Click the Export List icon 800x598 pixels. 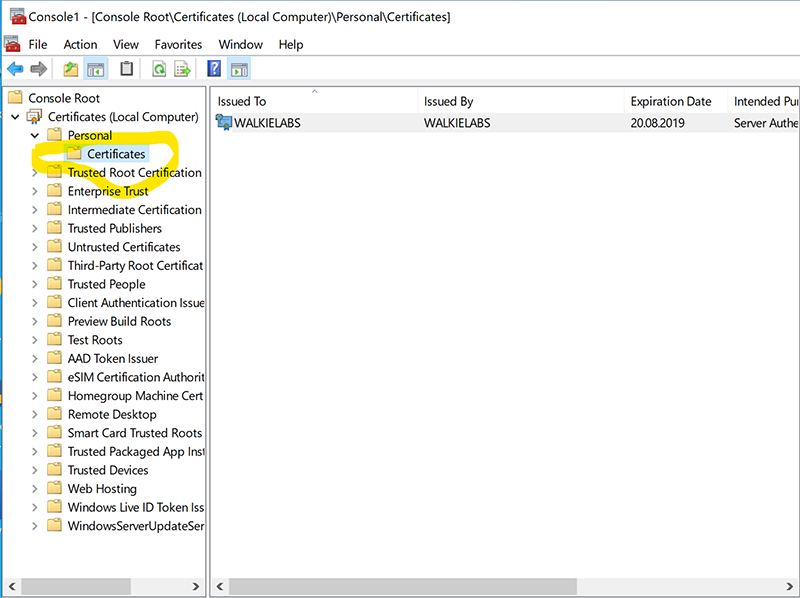point(182,68)
